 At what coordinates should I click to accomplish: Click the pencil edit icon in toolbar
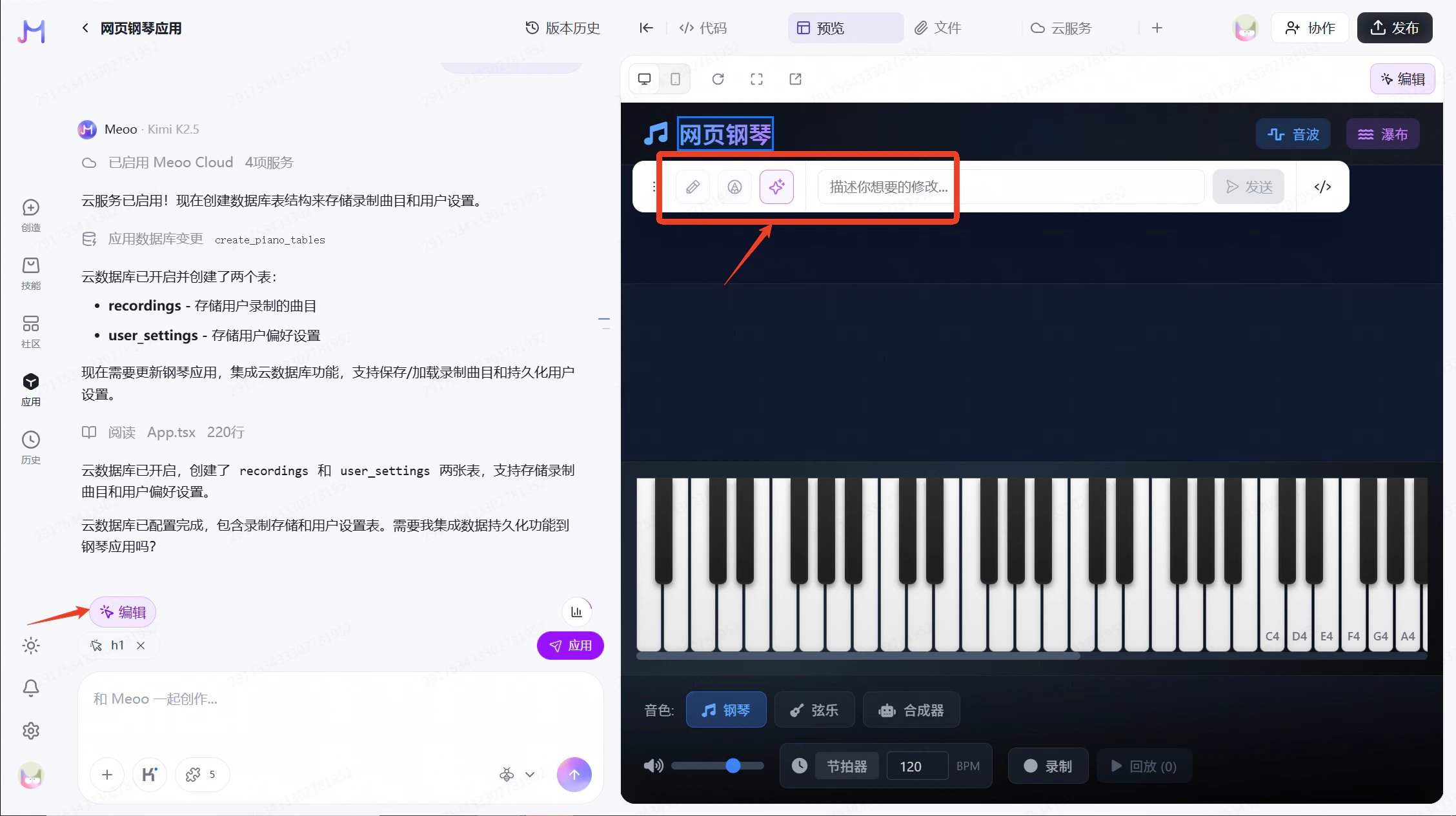click(693, 187)
